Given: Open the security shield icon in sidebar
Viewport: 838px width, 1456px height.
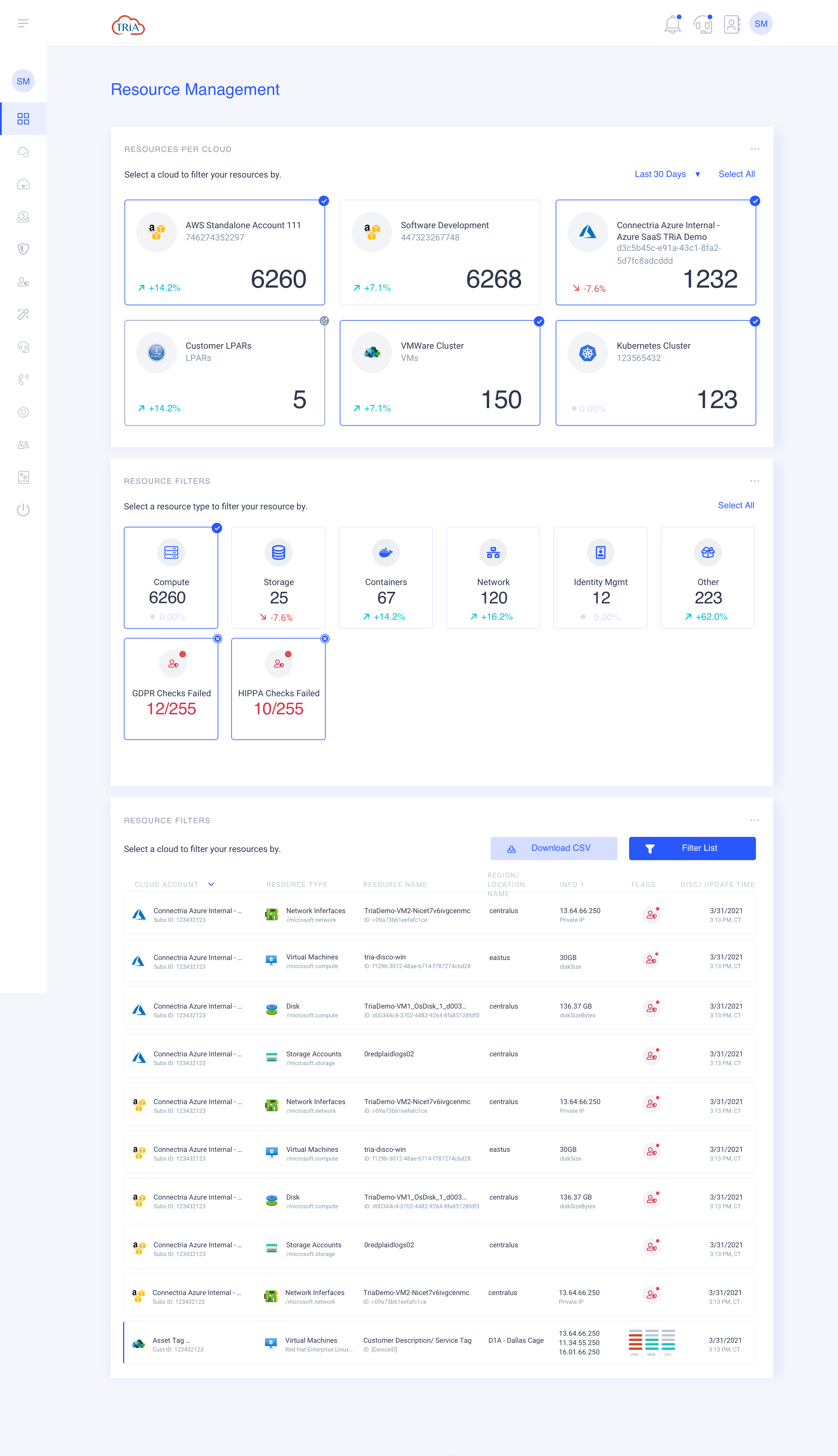Looking at the screenshot, I should pyautogui.click(x=23, y=249).
